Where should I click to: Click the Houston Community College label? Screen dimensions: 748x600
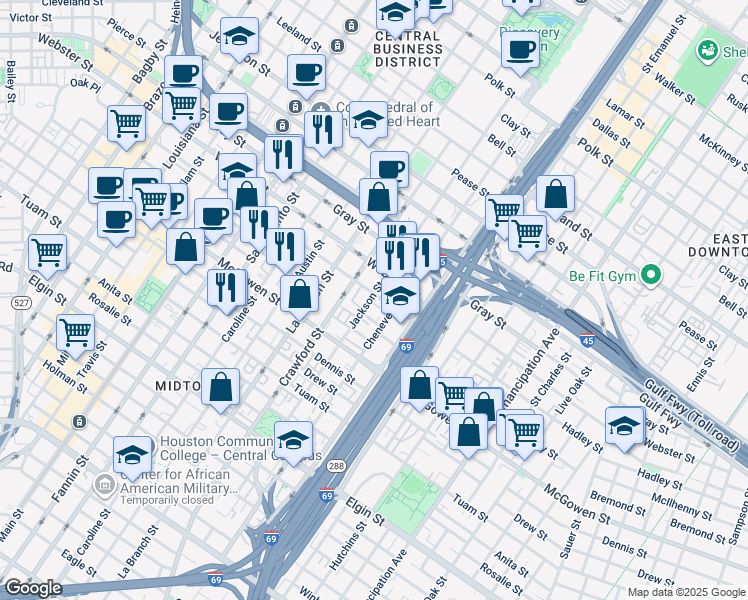click(x=241, y=448)
